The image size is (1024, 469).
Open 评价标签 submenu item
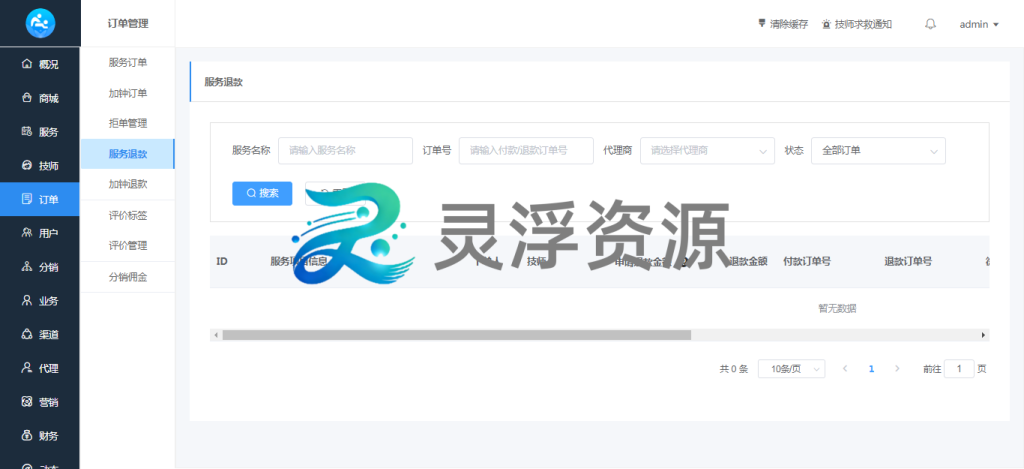tap(127, 216)
